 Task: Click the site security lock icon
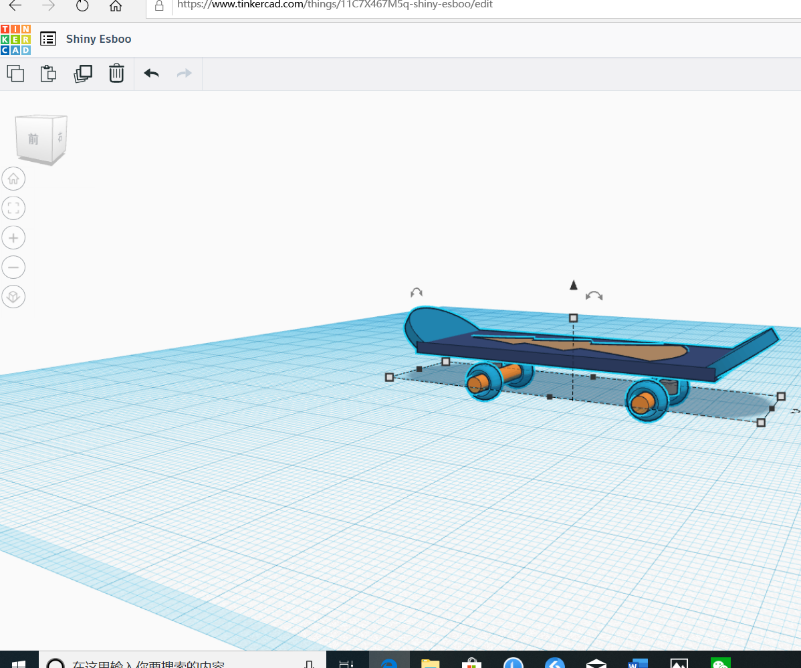pyautogui.click(x=159, y=6)
